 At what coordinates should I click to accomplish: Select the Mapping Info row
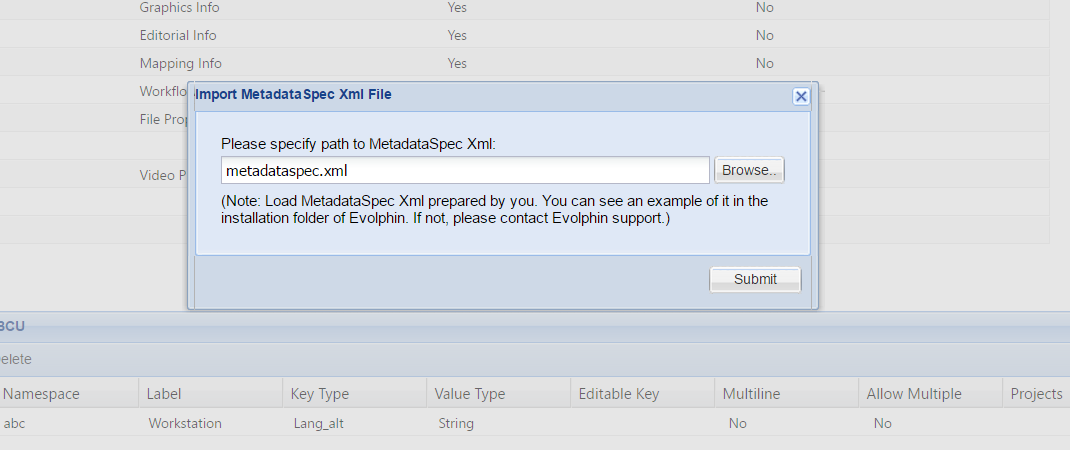[x=524, y=63]
